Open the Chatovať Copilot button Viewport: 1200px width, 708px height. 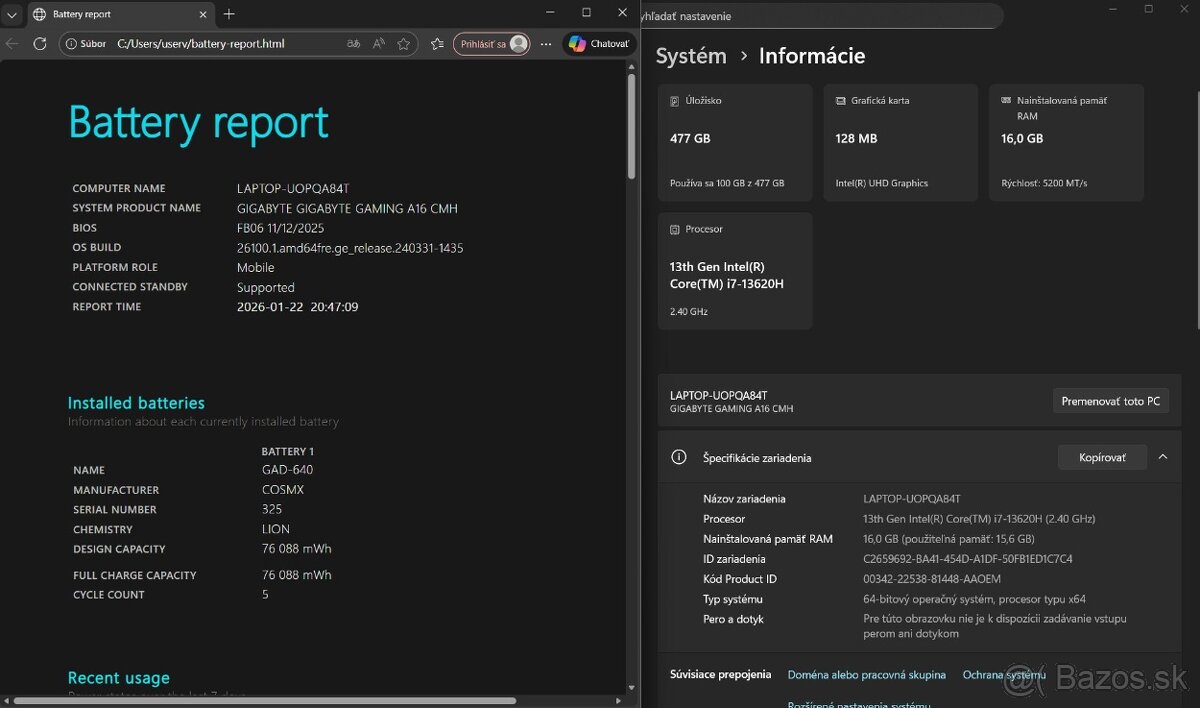tap(598, 44)
